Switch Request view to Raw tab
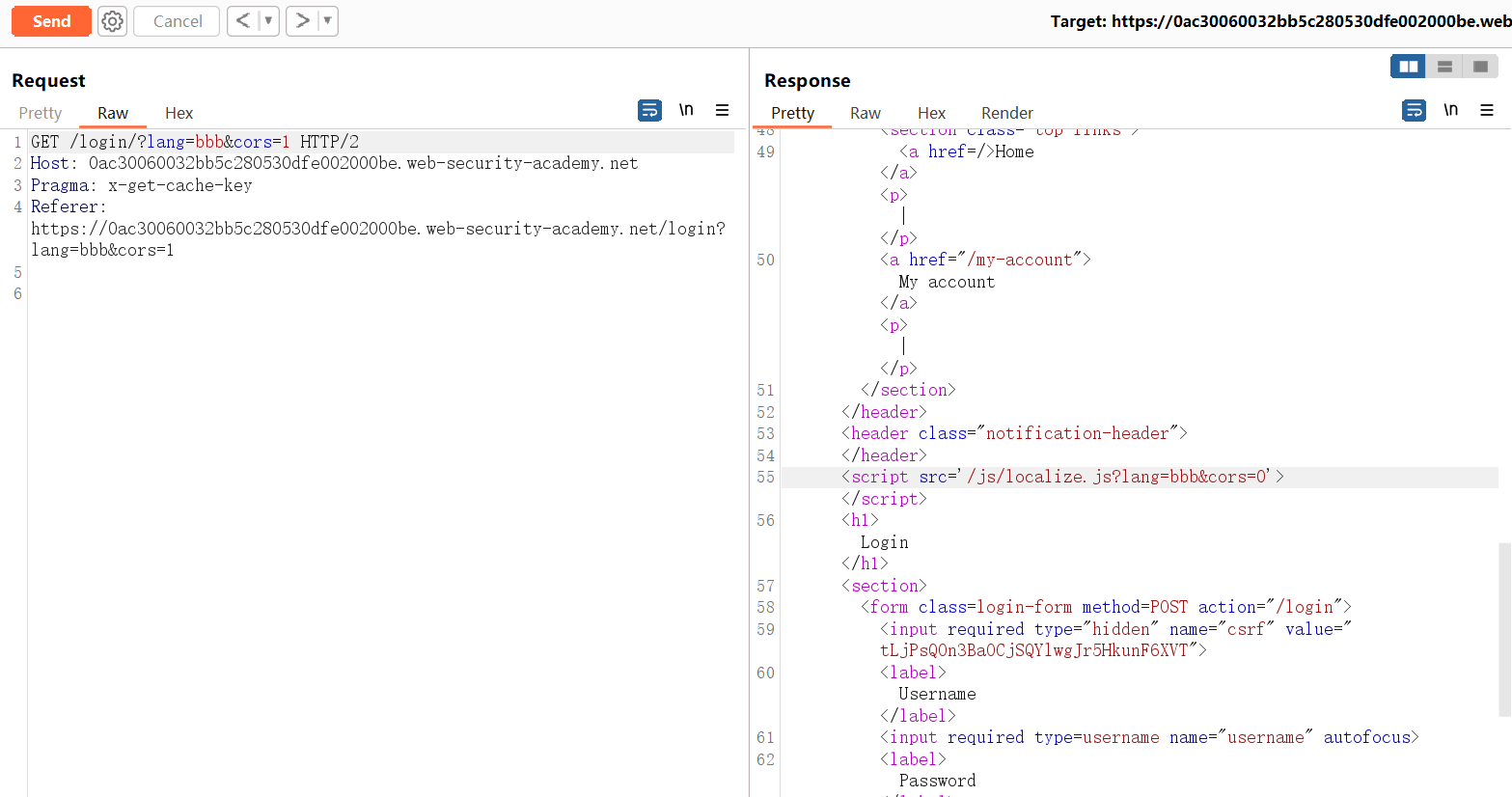Screen dimensions: 1512x797 [x=113, y=113]
